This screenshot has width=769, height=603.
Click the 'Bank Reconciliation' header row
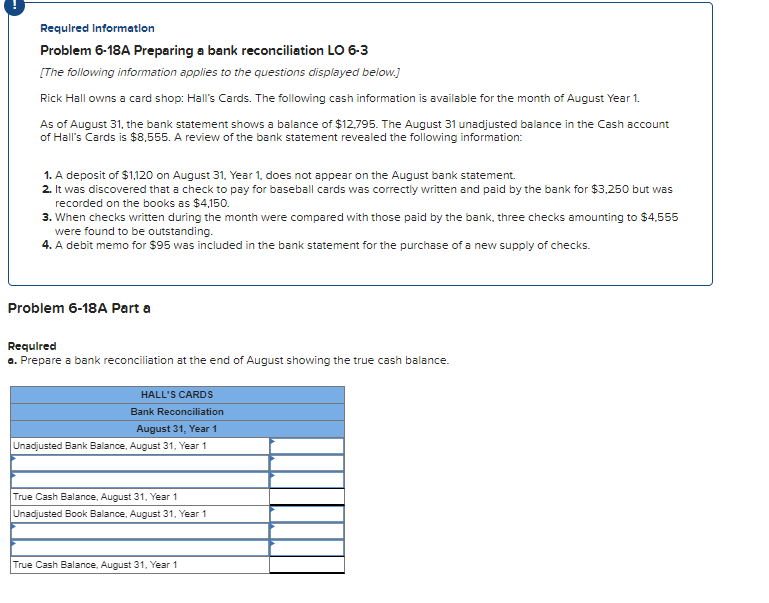(x=177, y=412)
